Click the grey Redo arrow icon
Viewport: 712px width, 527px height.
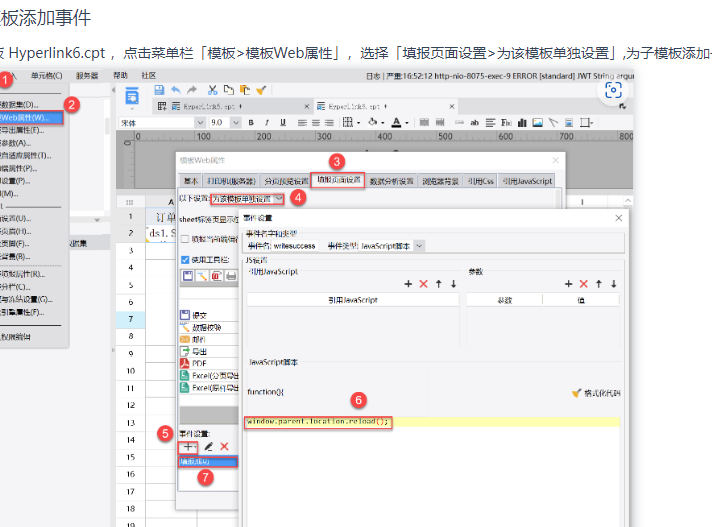click(x=192, y=90)
